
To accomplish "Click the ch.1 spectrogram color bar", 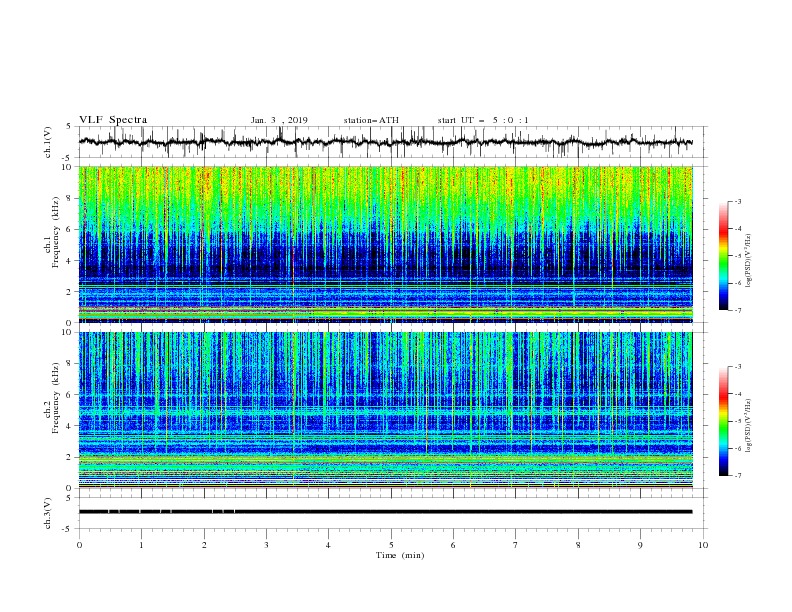I will (x=724, y=256).
